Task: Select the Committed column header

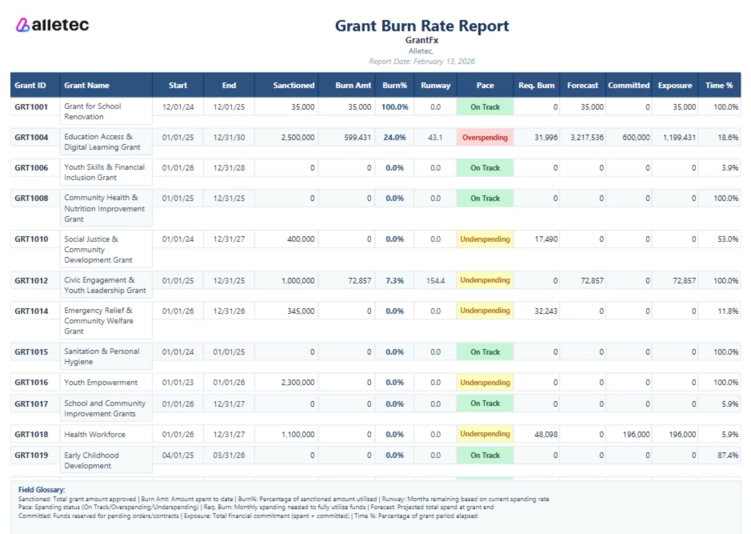Action: coord(628,85)
